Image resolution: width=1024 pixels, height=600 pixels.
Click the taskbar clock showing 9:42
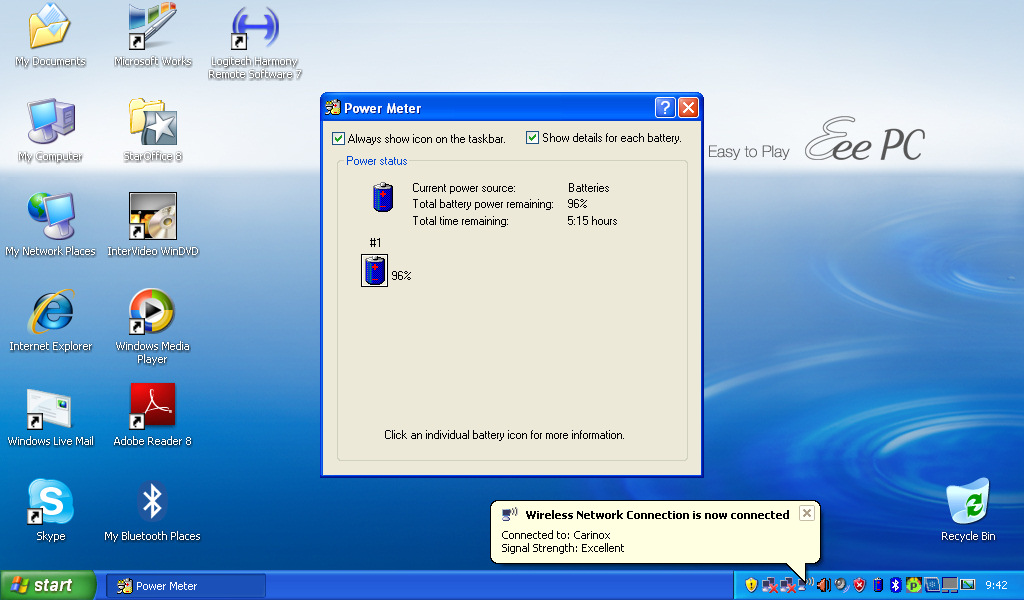click(996, 586)
